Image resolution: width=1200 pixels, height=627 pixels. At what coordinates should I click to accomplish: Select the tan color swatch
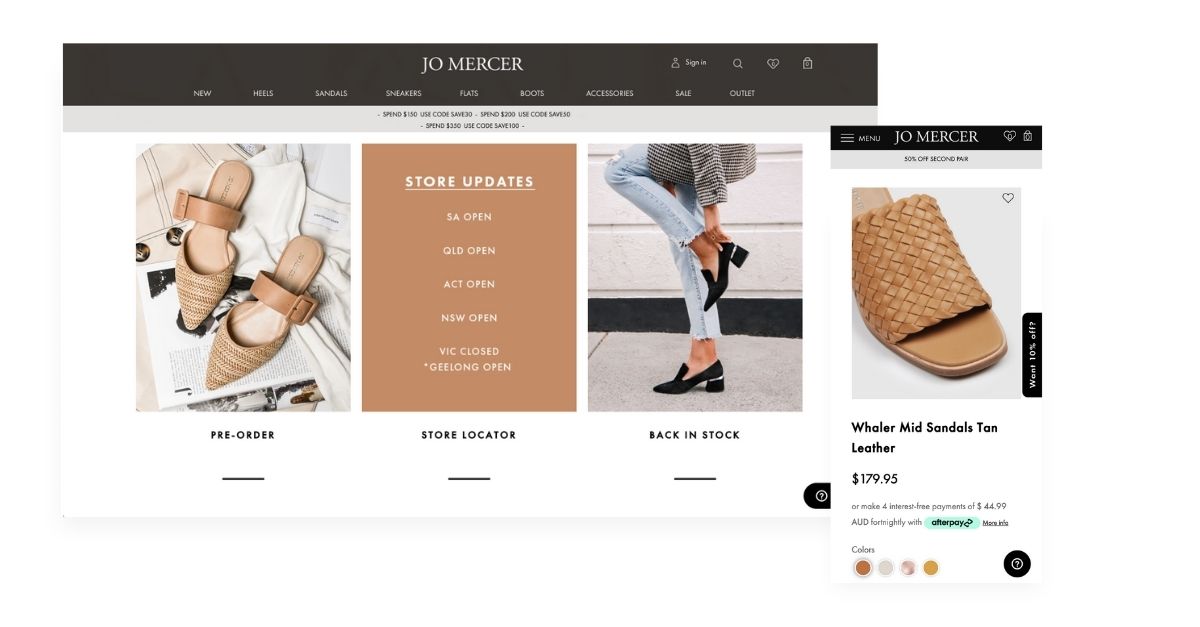(x=862, y=568)
